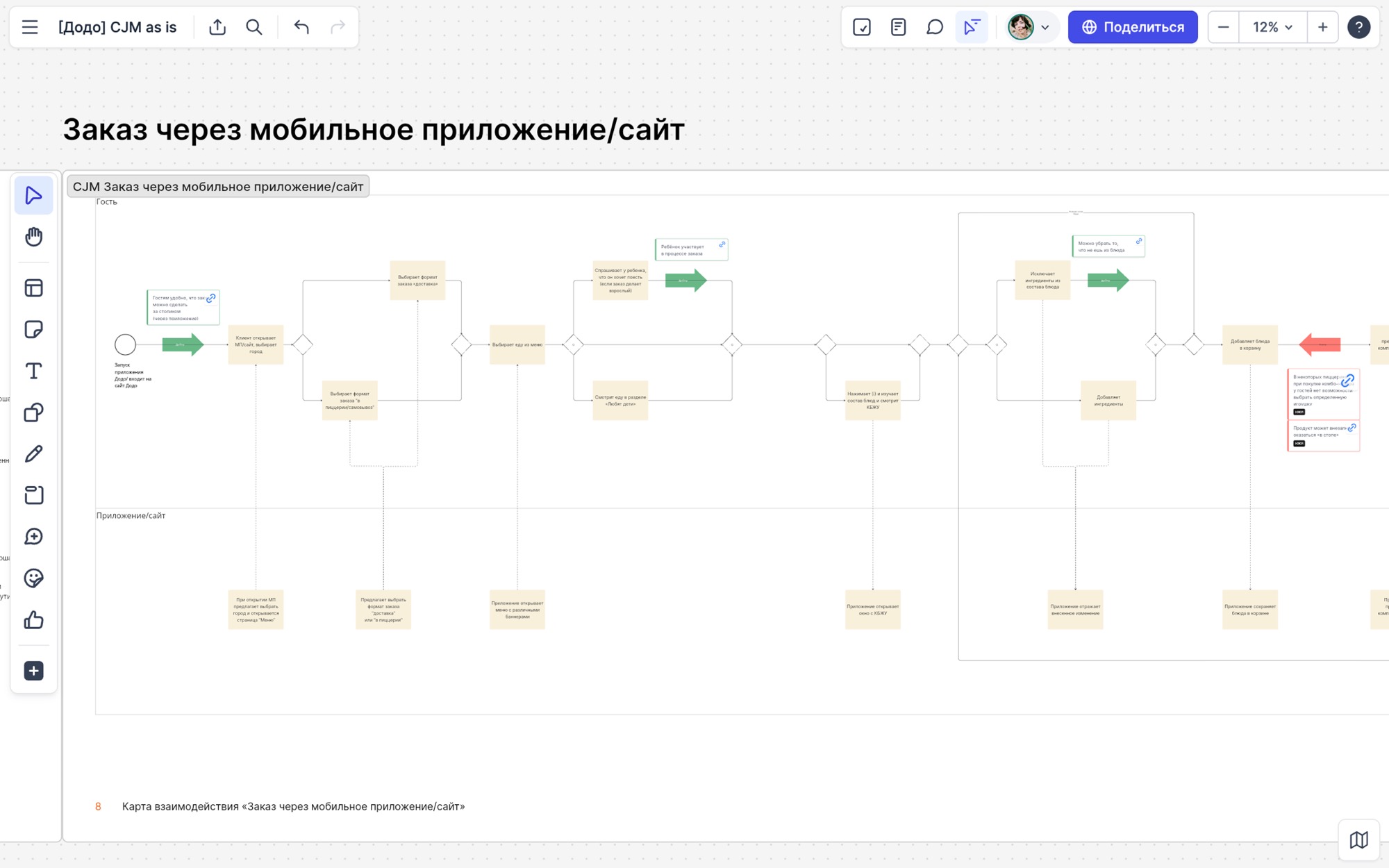Open the 12% zoom level dropdown

1272,27
